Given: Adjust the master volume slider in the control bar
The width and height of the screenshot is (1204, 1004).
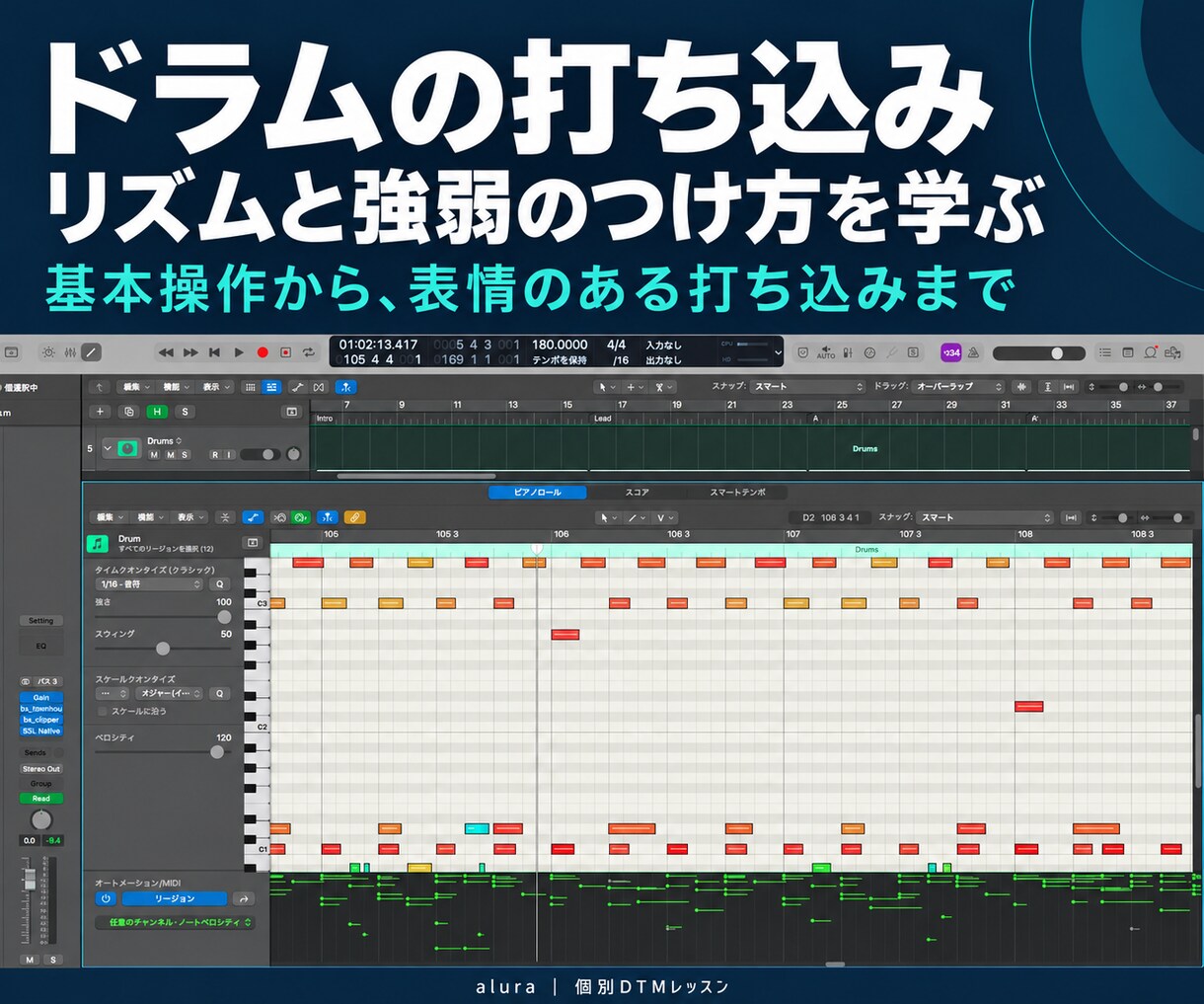Looking at the screenshot, I should tap(1038, 352).
